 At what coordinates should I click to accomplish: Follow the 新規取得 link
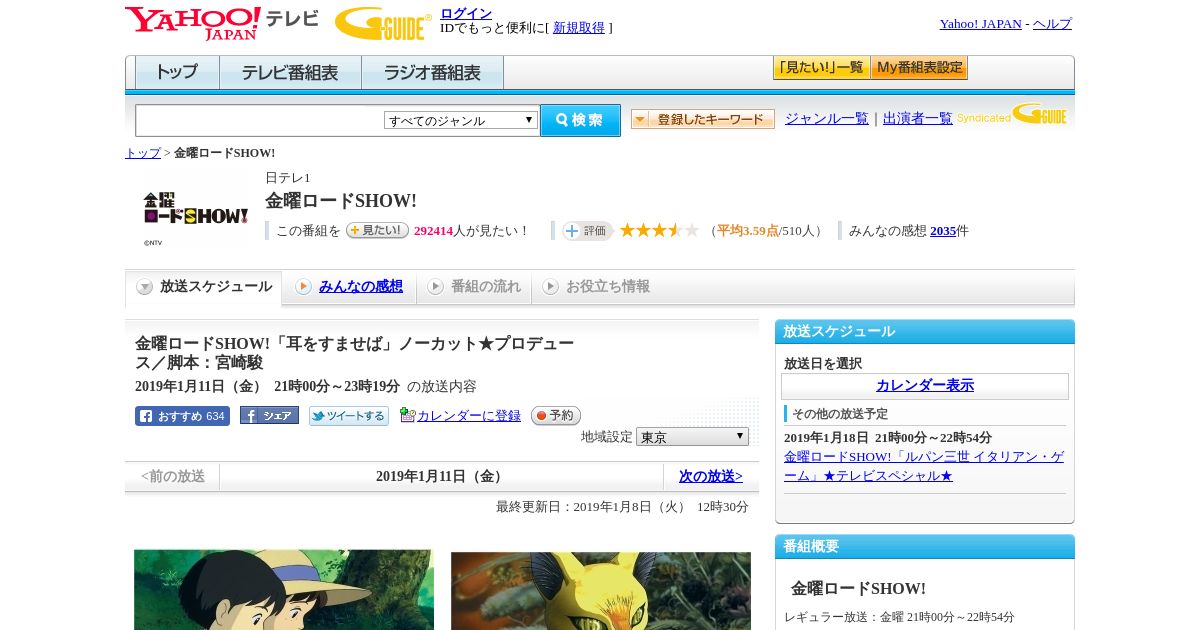[x=579, y=28]
